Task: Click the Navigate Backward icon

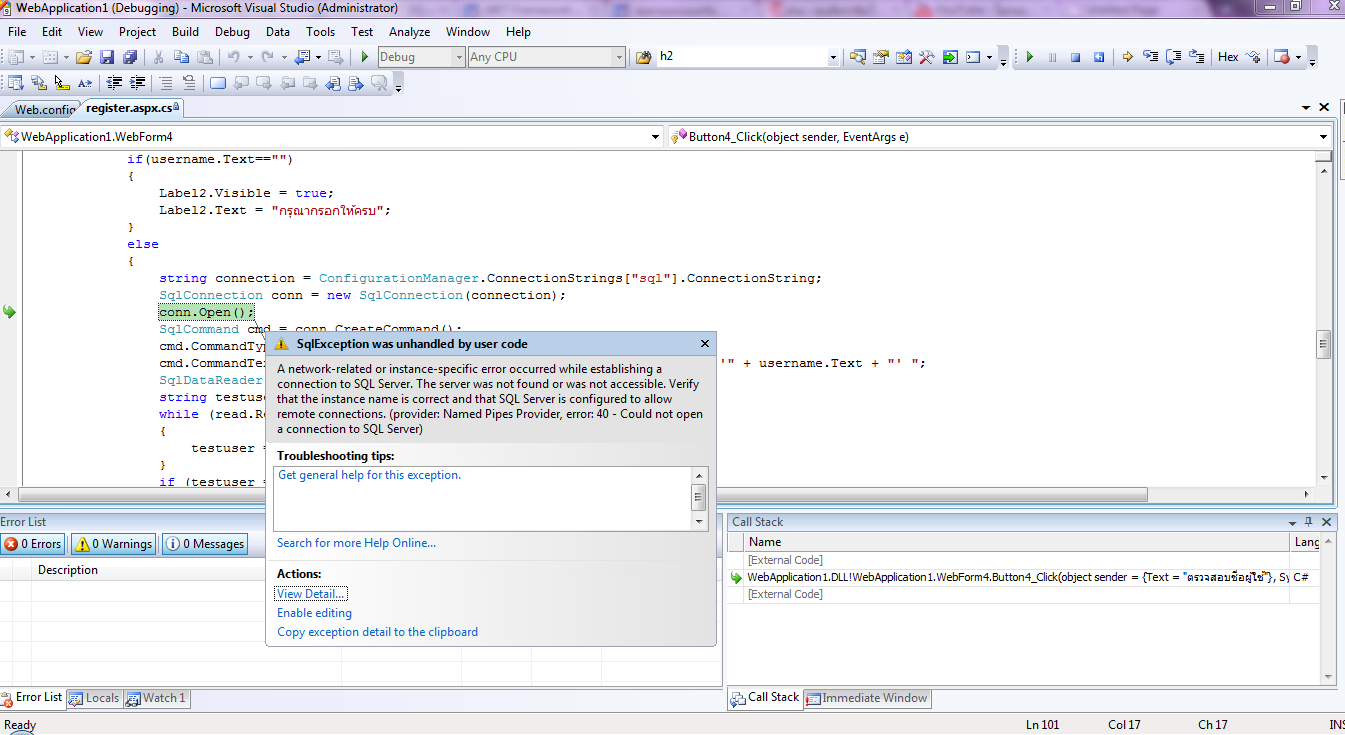Action: point(301,57)
